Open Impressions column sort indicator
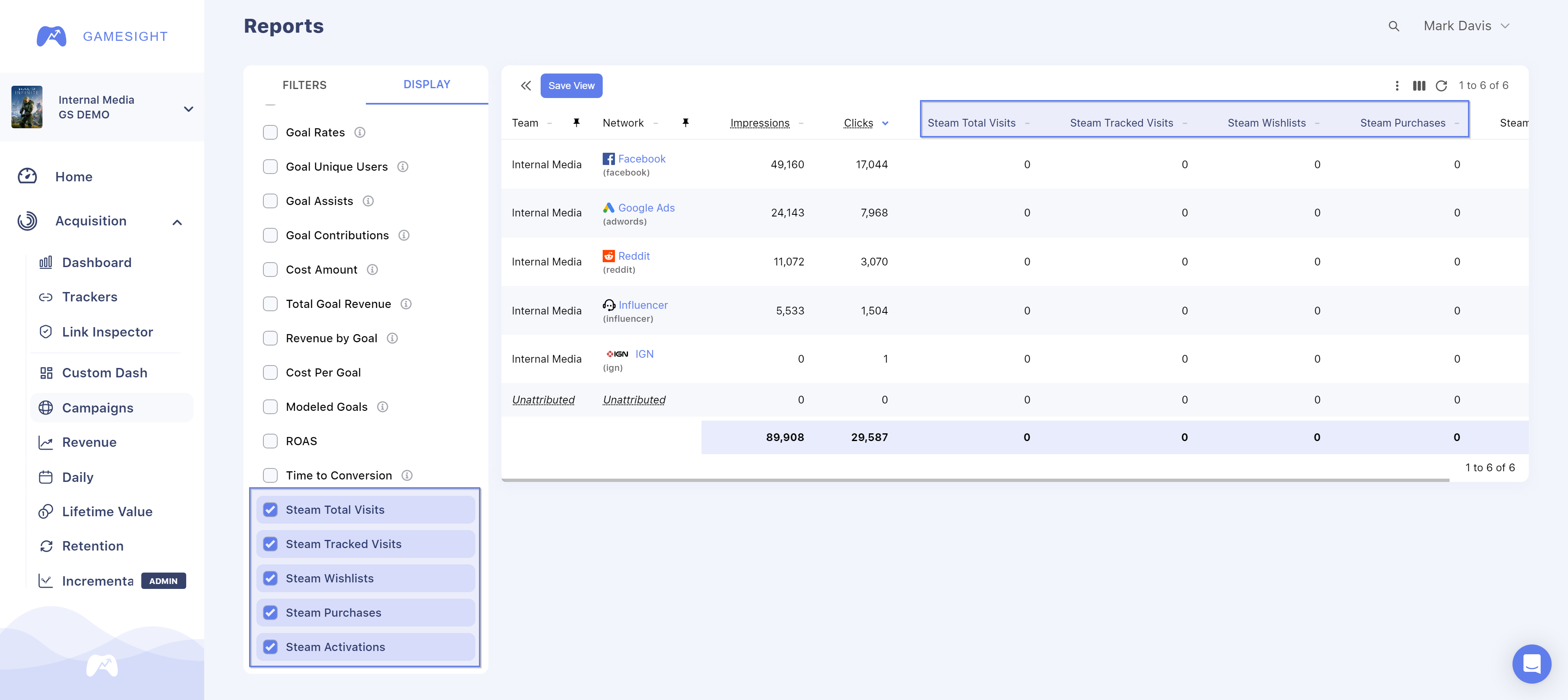The image size is (1568, 700). point(801,123)
